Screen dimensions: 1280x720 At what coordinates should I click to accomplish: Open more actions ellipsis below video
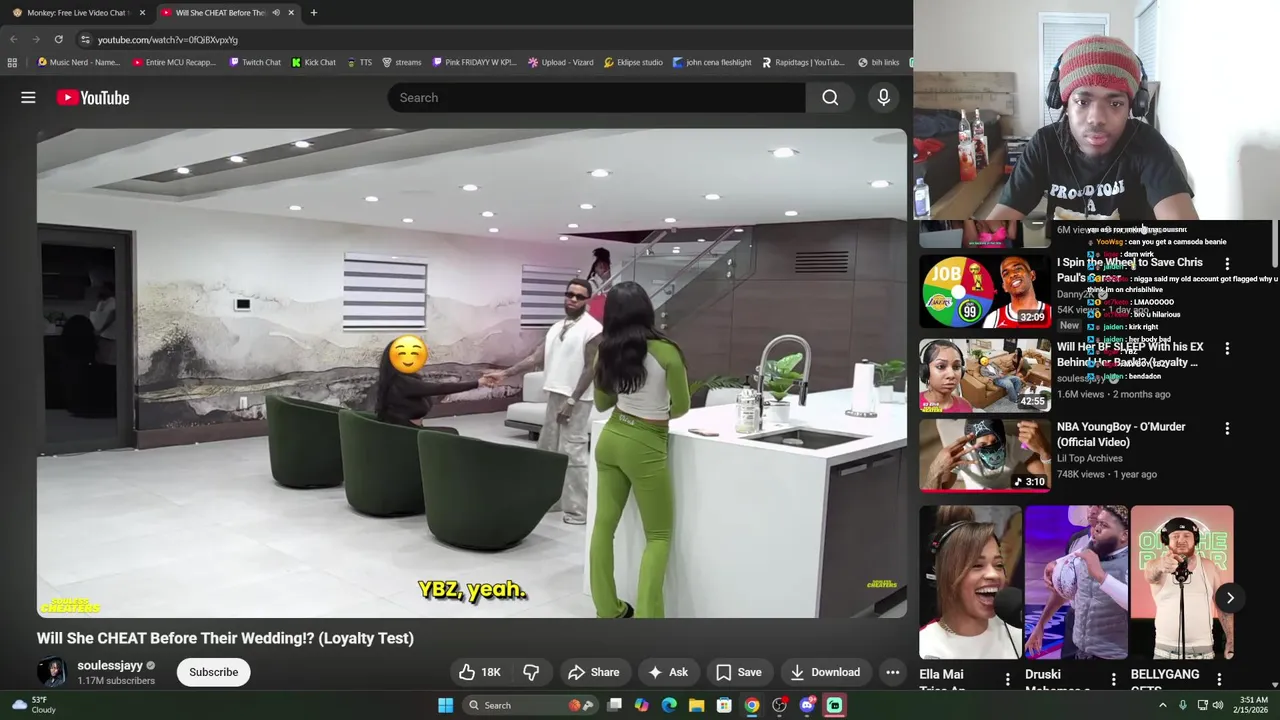pyautogui.click(x=893, y=672)
